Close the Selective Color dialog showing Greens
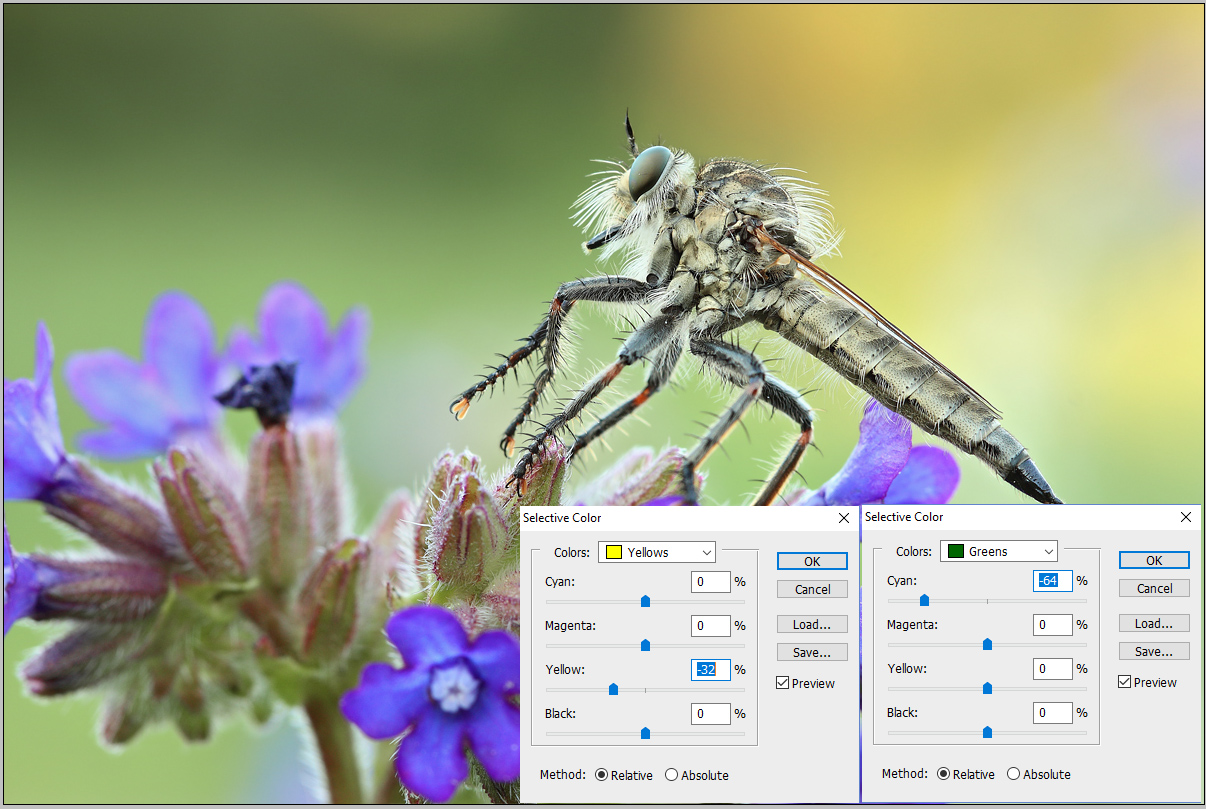 pos(1186,517)
